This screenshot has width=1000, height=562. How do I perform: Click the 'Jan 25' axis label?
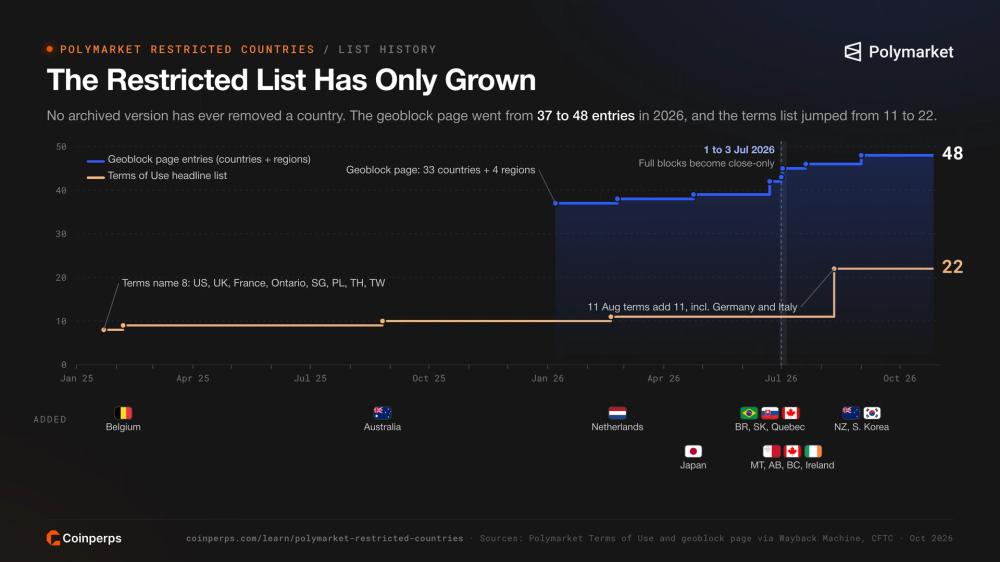click(77, 378)
